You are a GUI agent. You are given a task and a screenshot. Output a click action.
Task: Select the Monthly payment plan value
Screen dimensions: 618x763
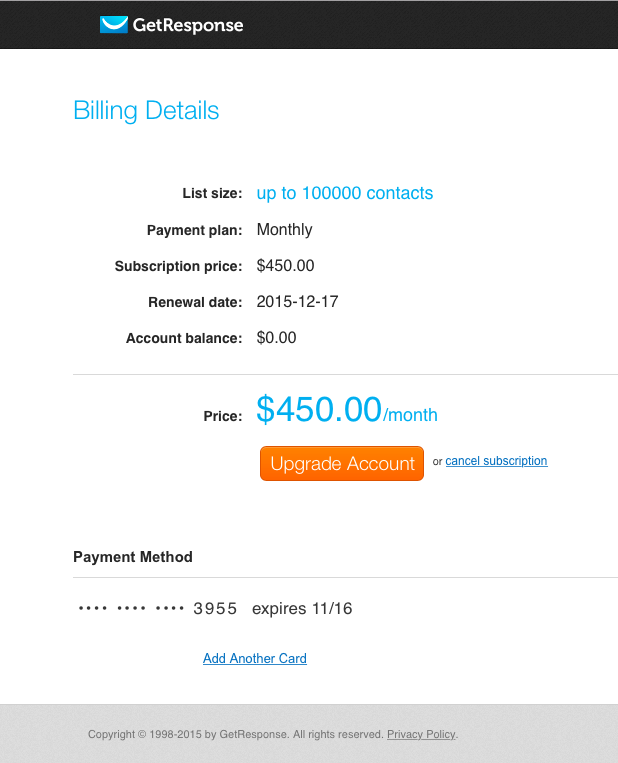point(285,230)
